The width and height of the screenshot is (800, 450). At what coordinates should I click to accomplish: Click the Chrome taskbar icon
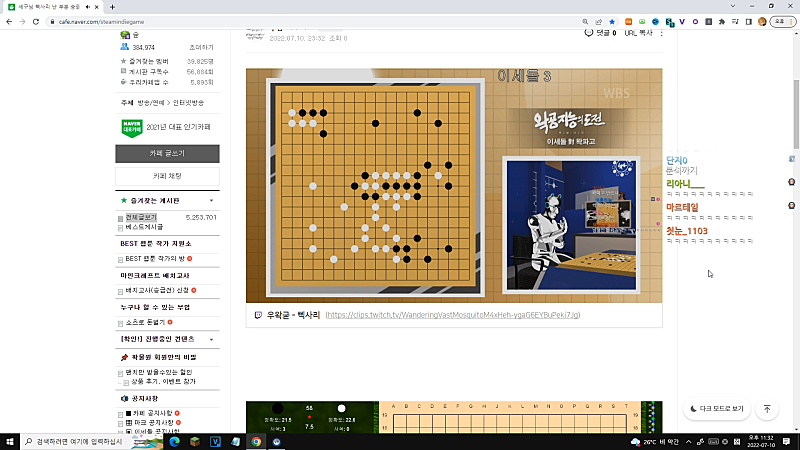coord(256,442)
